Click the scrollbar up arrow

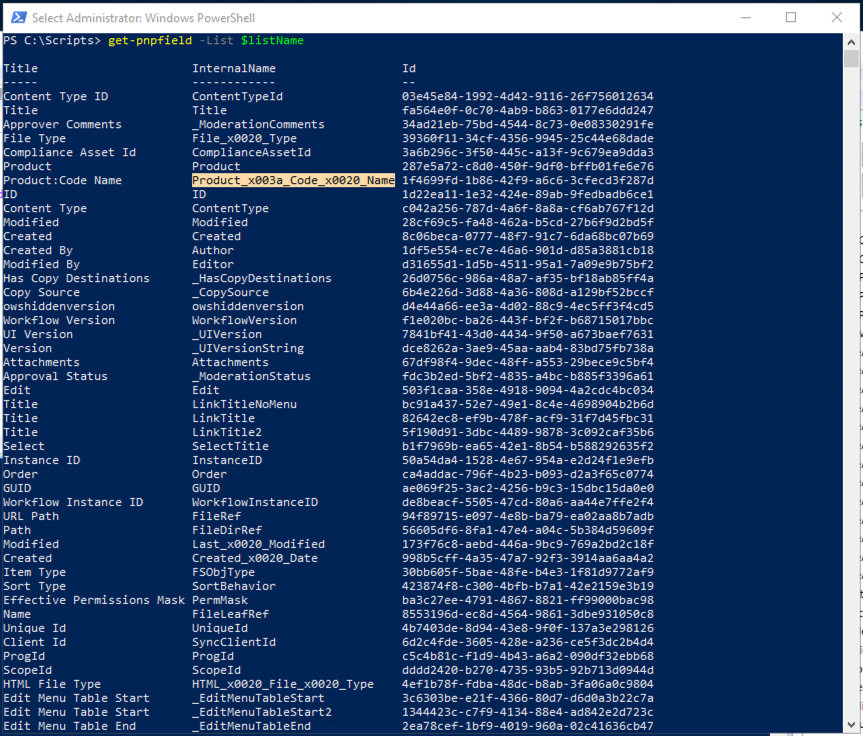[x=851, y=42]
